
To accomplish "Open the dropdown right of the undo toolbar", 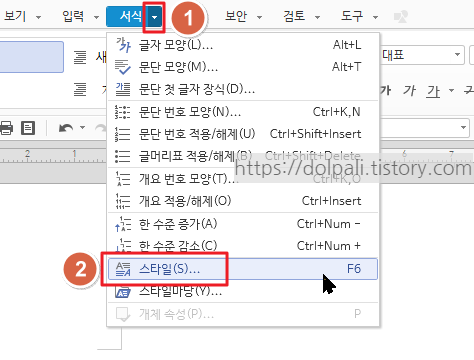I will point(463,127).
